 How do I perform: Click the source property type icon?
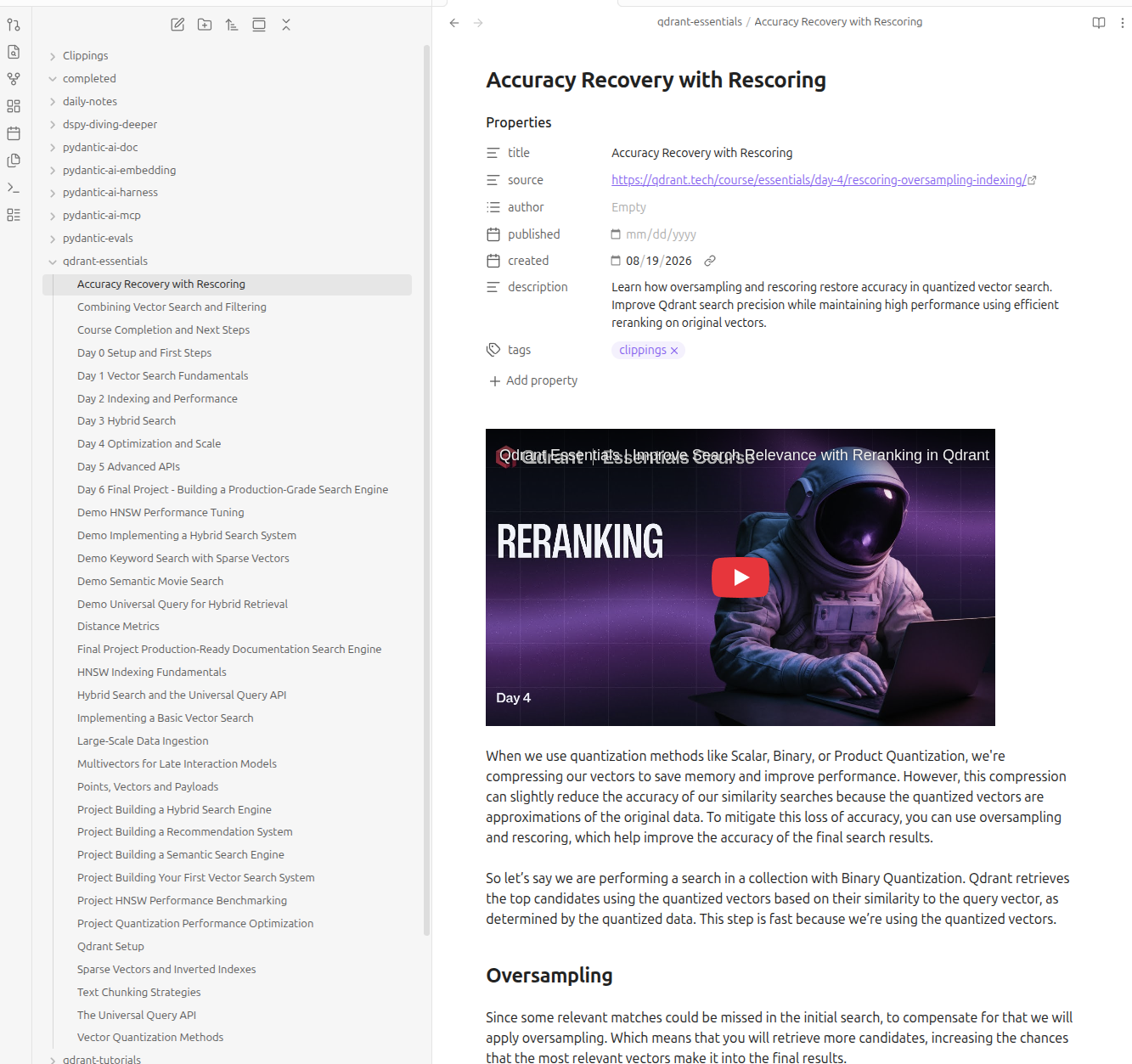pos(493,180)
